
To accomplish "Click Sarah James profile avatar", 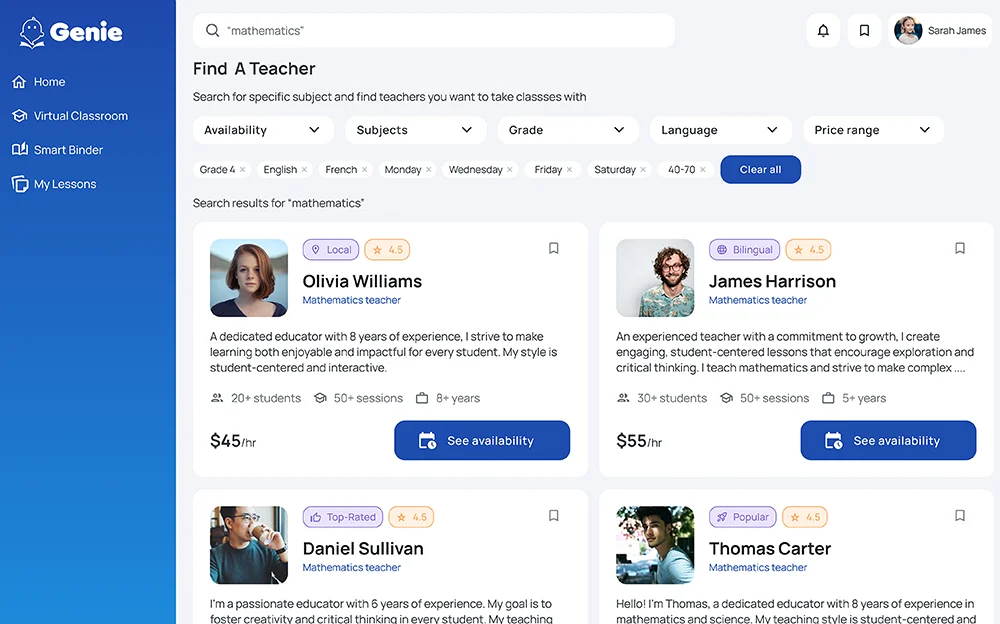I will pyautogui.click(x=908, y=31).
